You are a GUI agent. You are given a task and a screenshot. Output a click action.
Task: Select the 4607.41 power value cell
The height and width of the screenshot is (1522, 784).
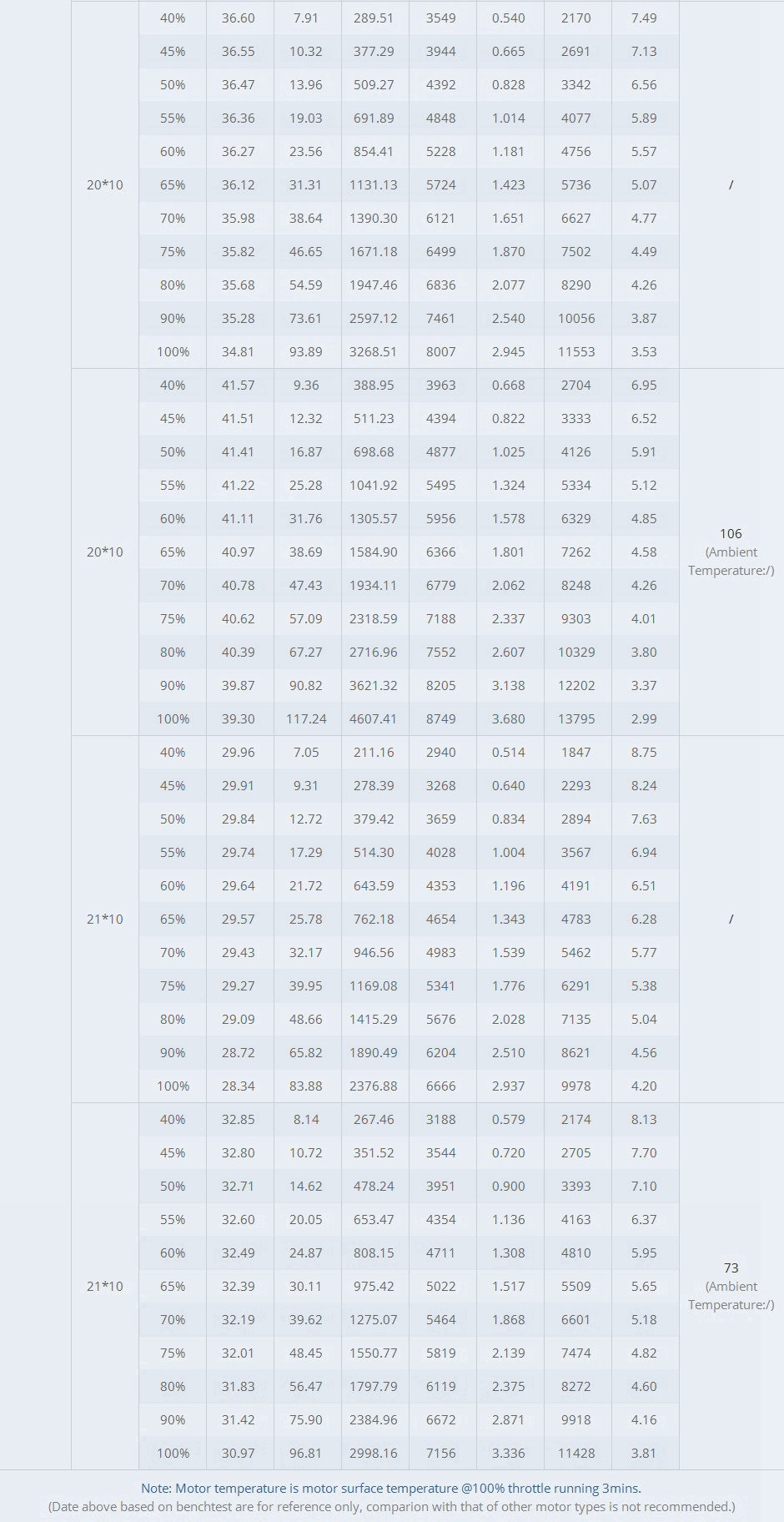(x=373, y=718)
